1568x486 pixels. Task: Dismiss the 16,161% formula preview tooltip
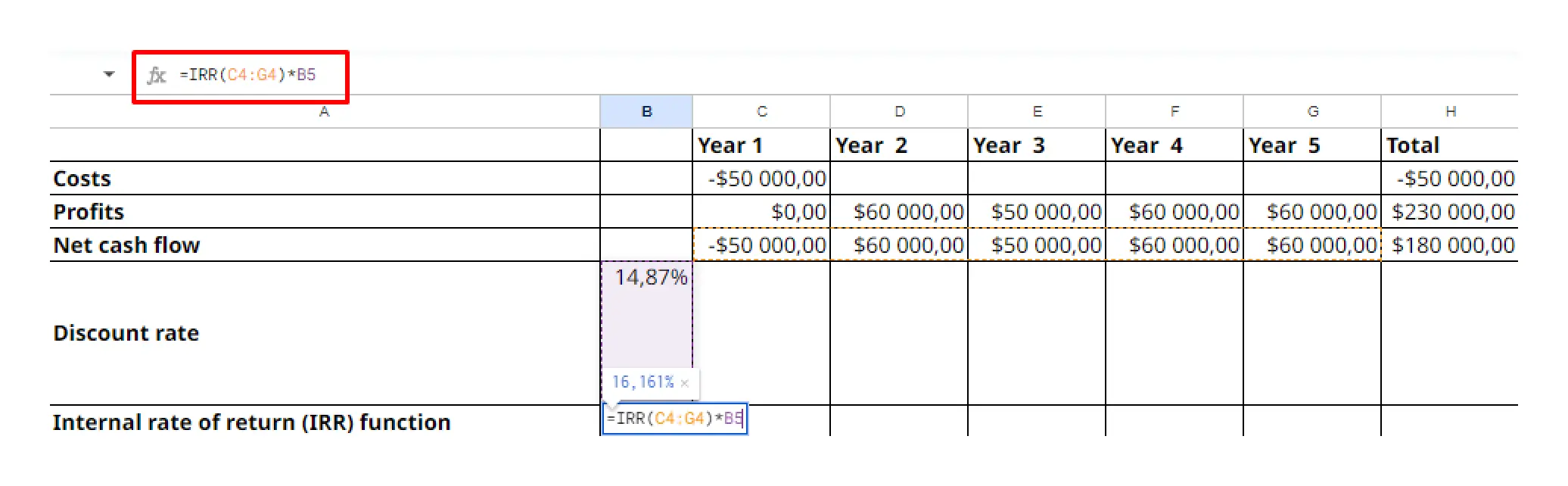pyautogui.click(x=684, y=383)
